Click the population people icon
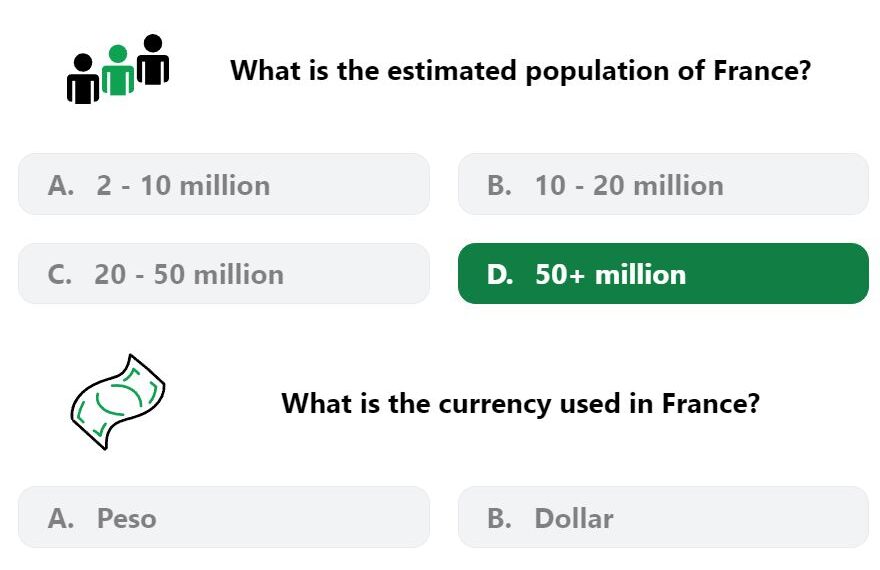This screenshot has height=570, width=880. coord(118,69)
